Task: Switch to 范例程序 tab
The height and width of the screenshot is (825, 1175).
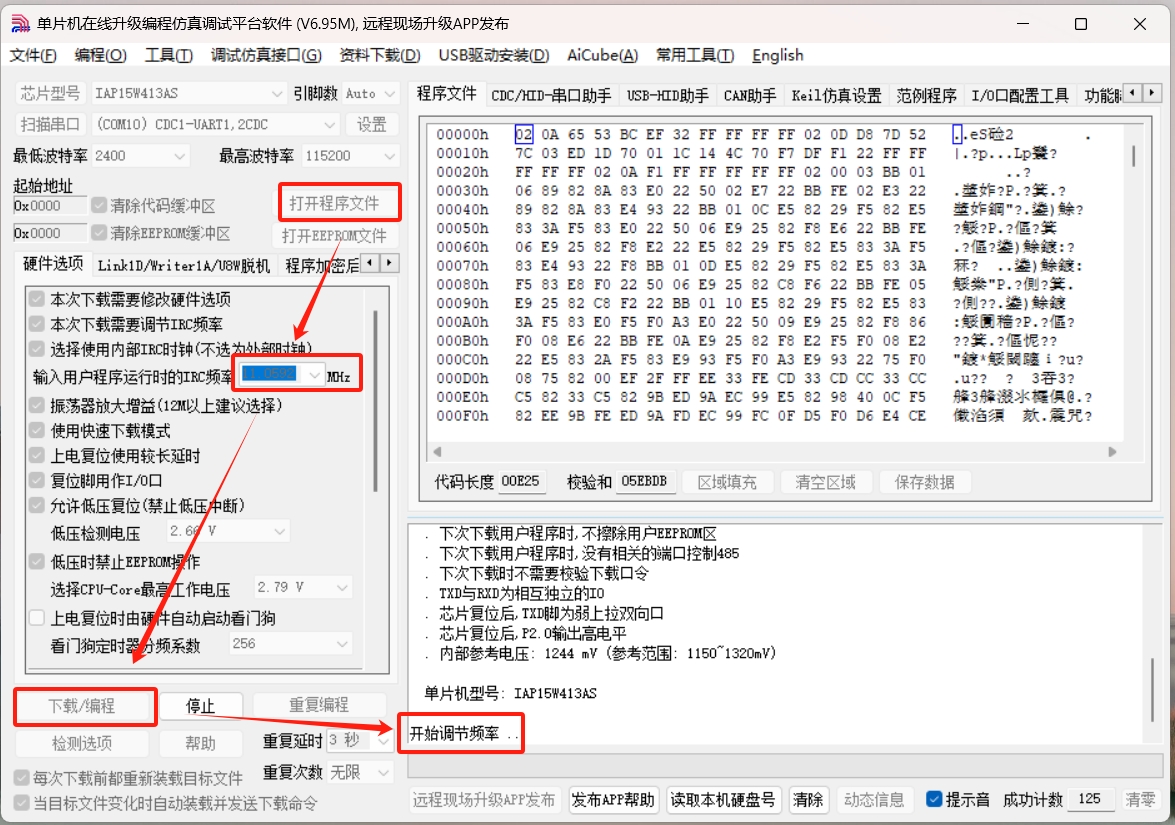Action: (x=926, y=95)
